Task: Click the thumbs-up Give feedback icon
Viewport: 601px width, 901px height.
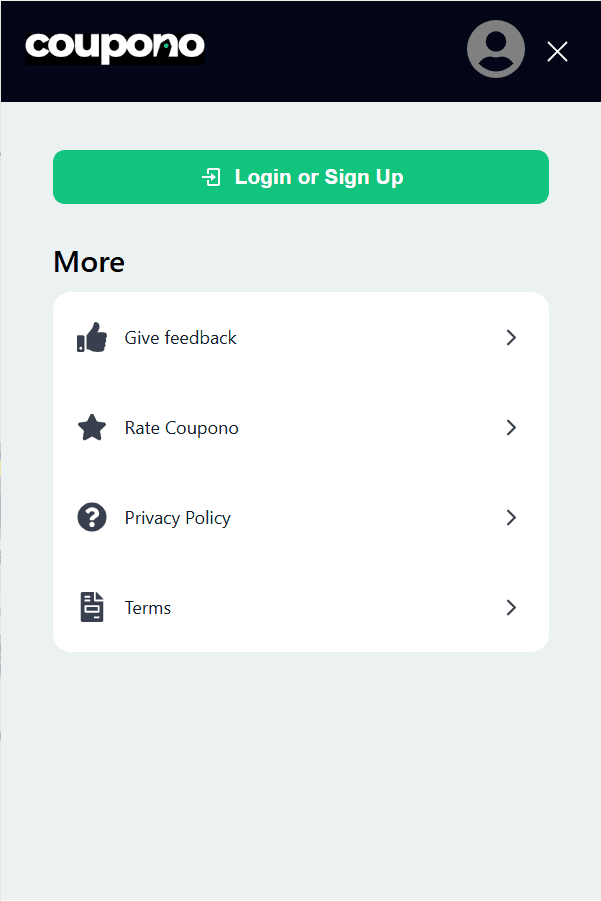Action: pos(92,337)
